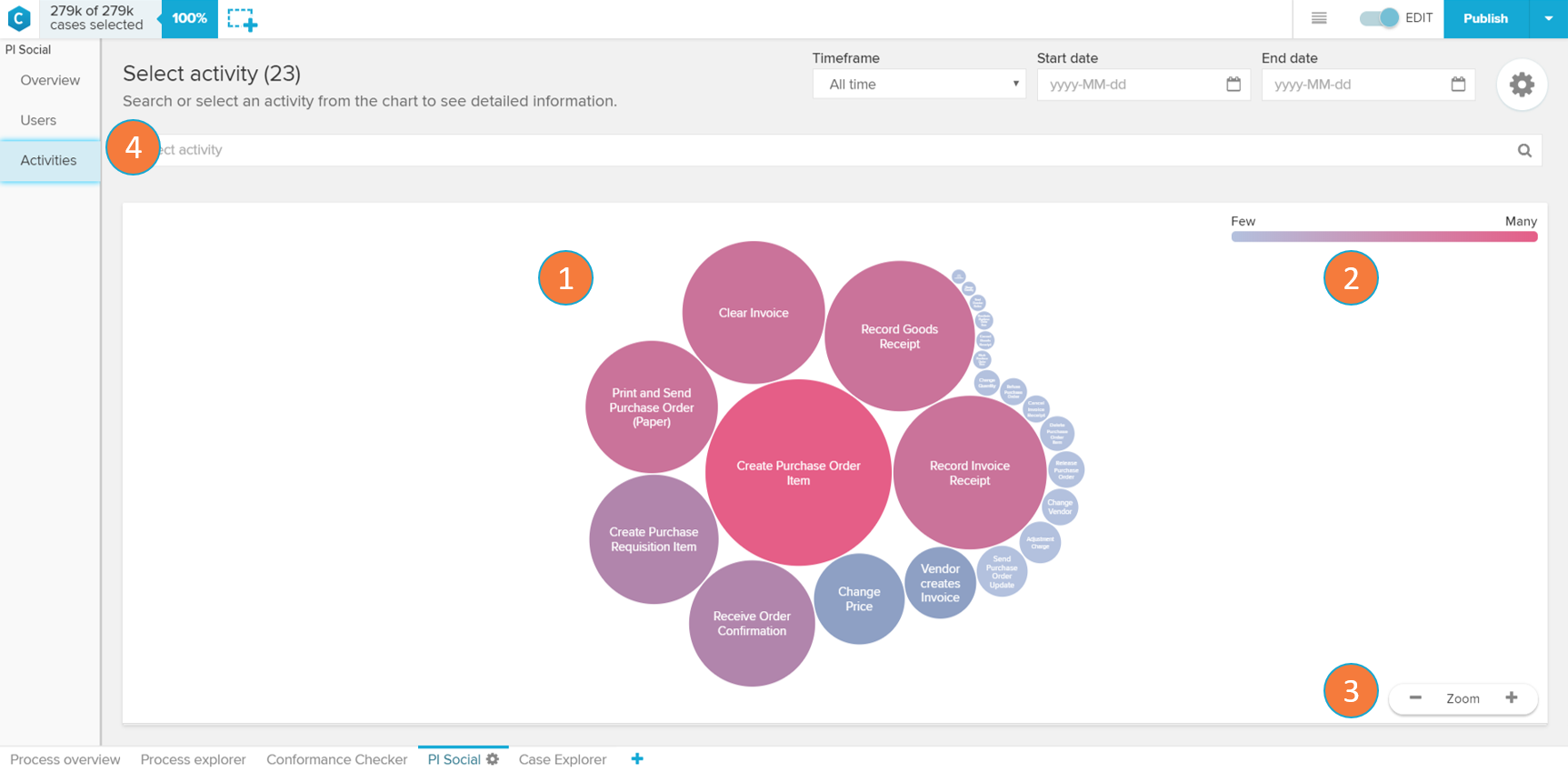Zoom in with the plus button
This screenshot has height=772, width=1568.
point(1512,698)
